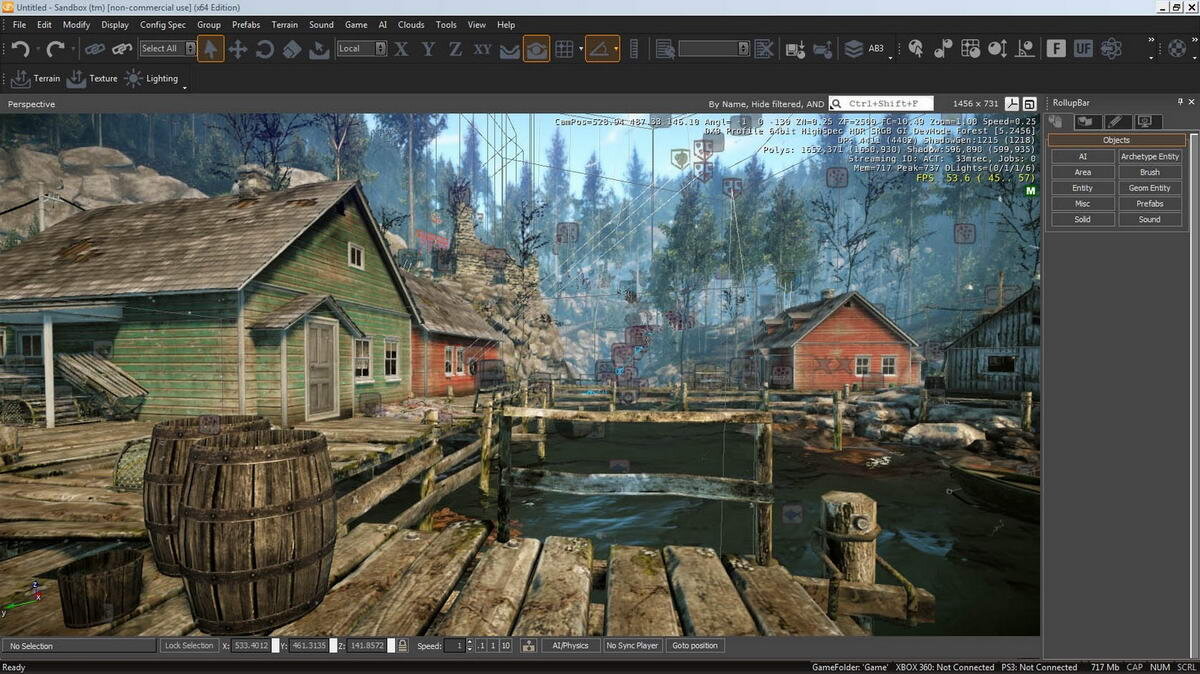The image size is (1200, 674).
Task: Toggle snap to objects camera-style icon
Action: (537, 48)
